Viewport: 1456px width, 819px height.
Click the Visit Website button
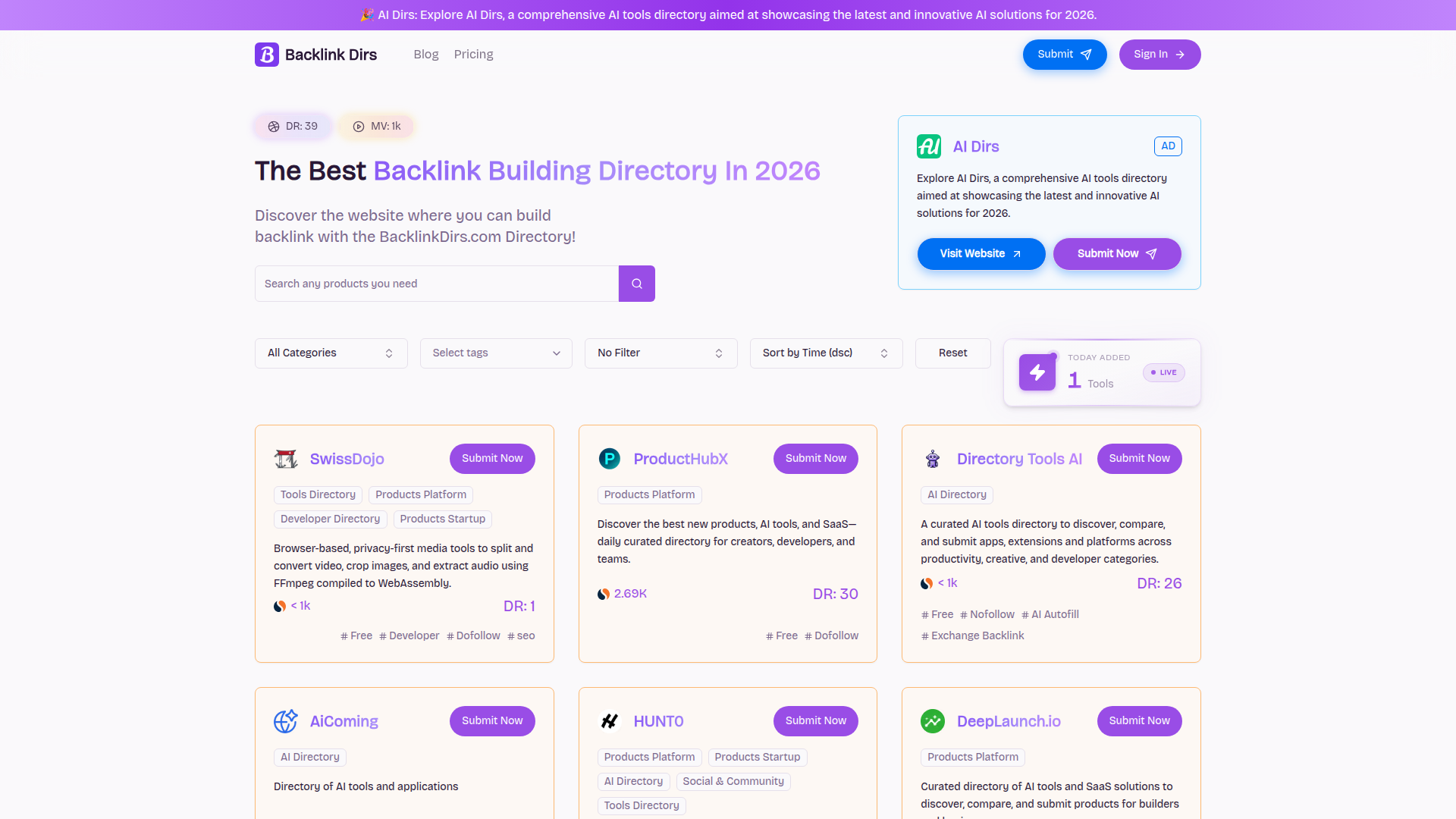point(981,253)
